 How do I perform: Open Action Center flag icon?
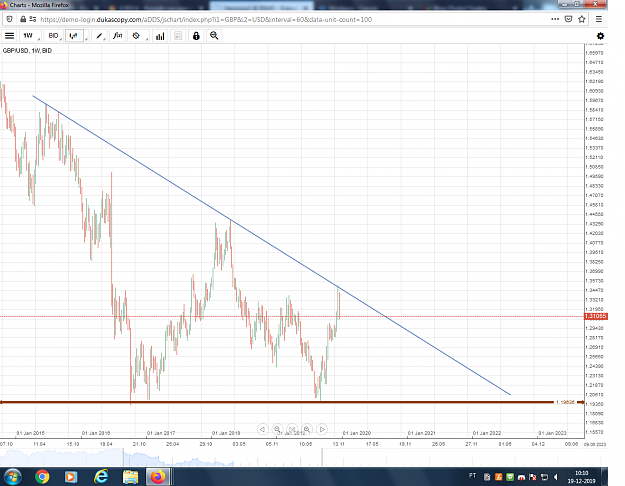tap(533, 477)
